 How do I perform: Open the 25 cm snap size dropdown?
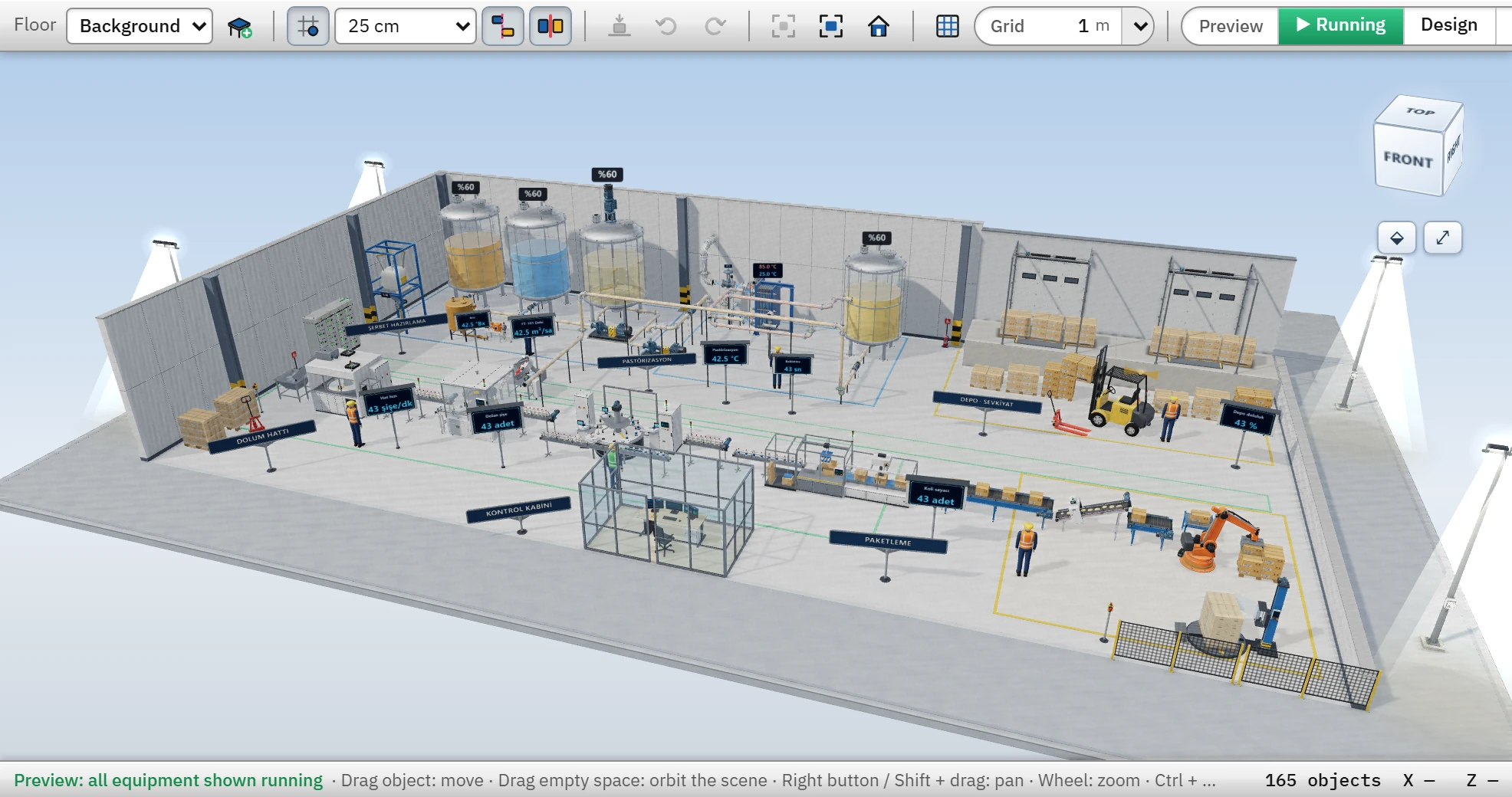[x=406, y=26]
